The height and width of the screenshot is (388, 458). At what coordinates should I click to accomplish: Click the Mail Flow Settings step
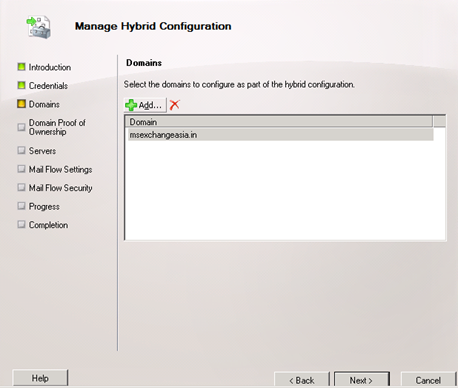coord(60,169)
